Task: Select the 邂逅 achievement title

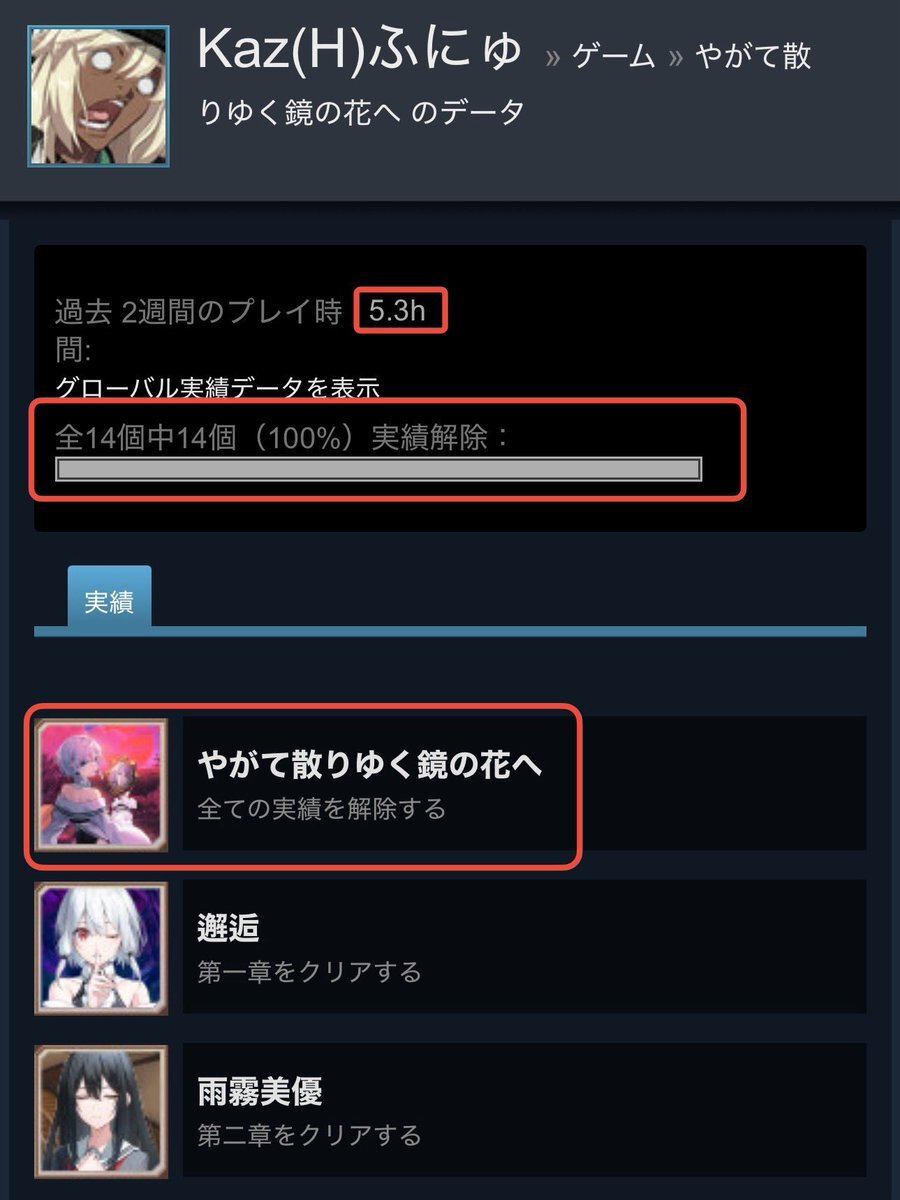Action: point(229,928)
